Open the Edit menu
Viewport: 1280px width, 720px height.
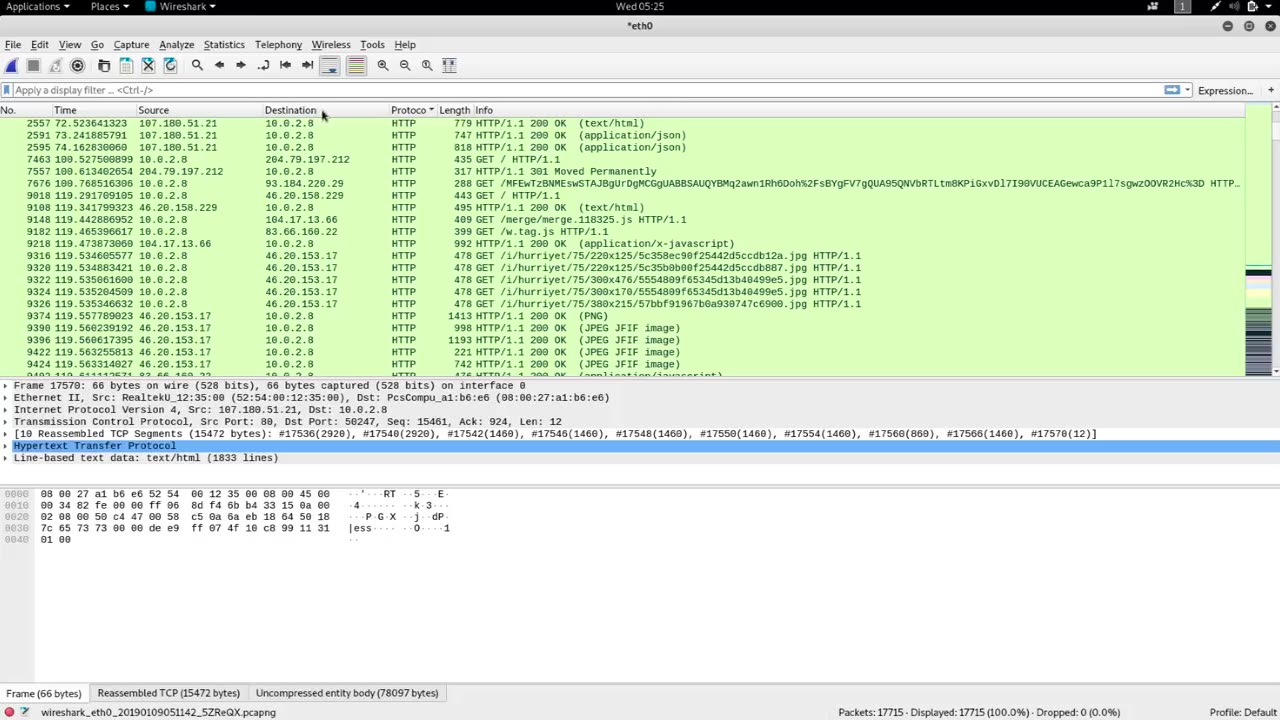[x=39, y=45]
